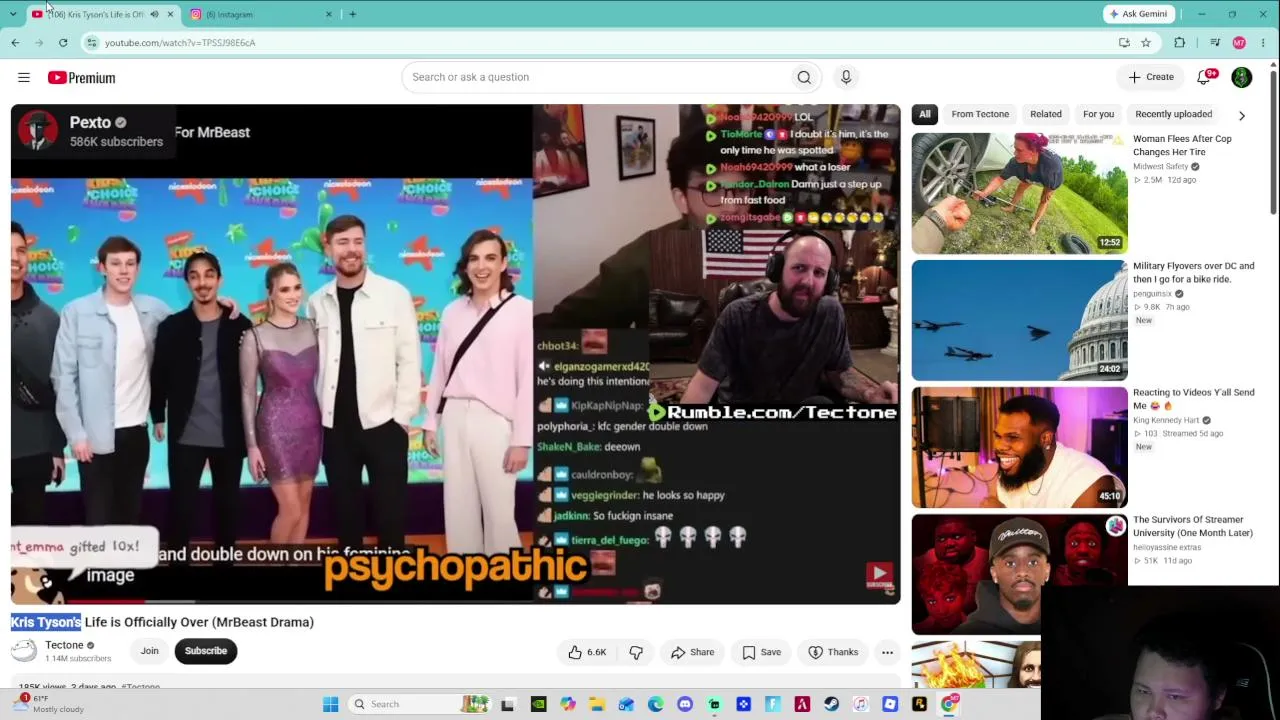Open Chrome three-dot menu
The image size is (1280, 720).
tap(1264, 43)
